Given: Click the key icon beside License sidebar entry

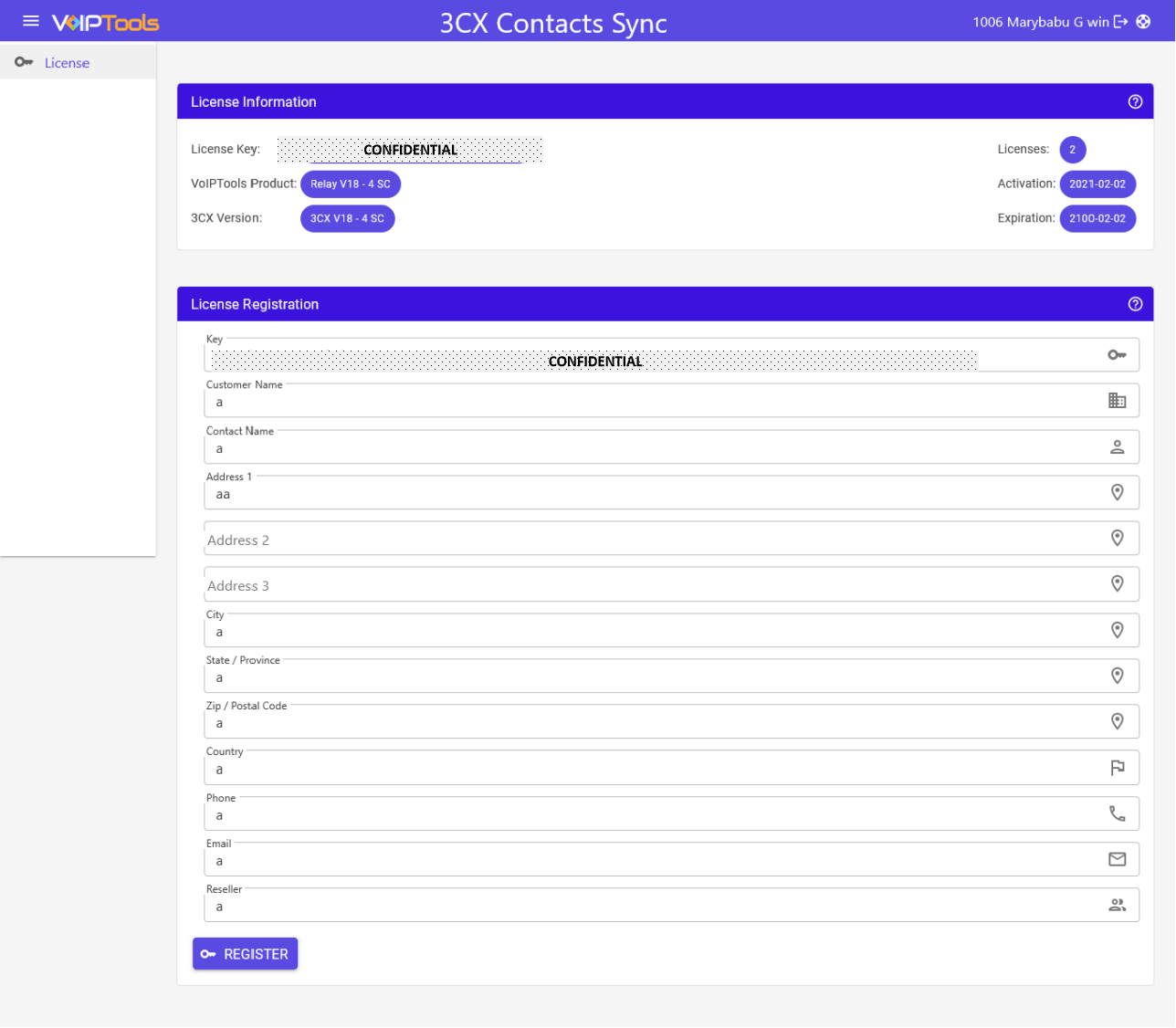Looking at the screenshot, I should point(23,62).
